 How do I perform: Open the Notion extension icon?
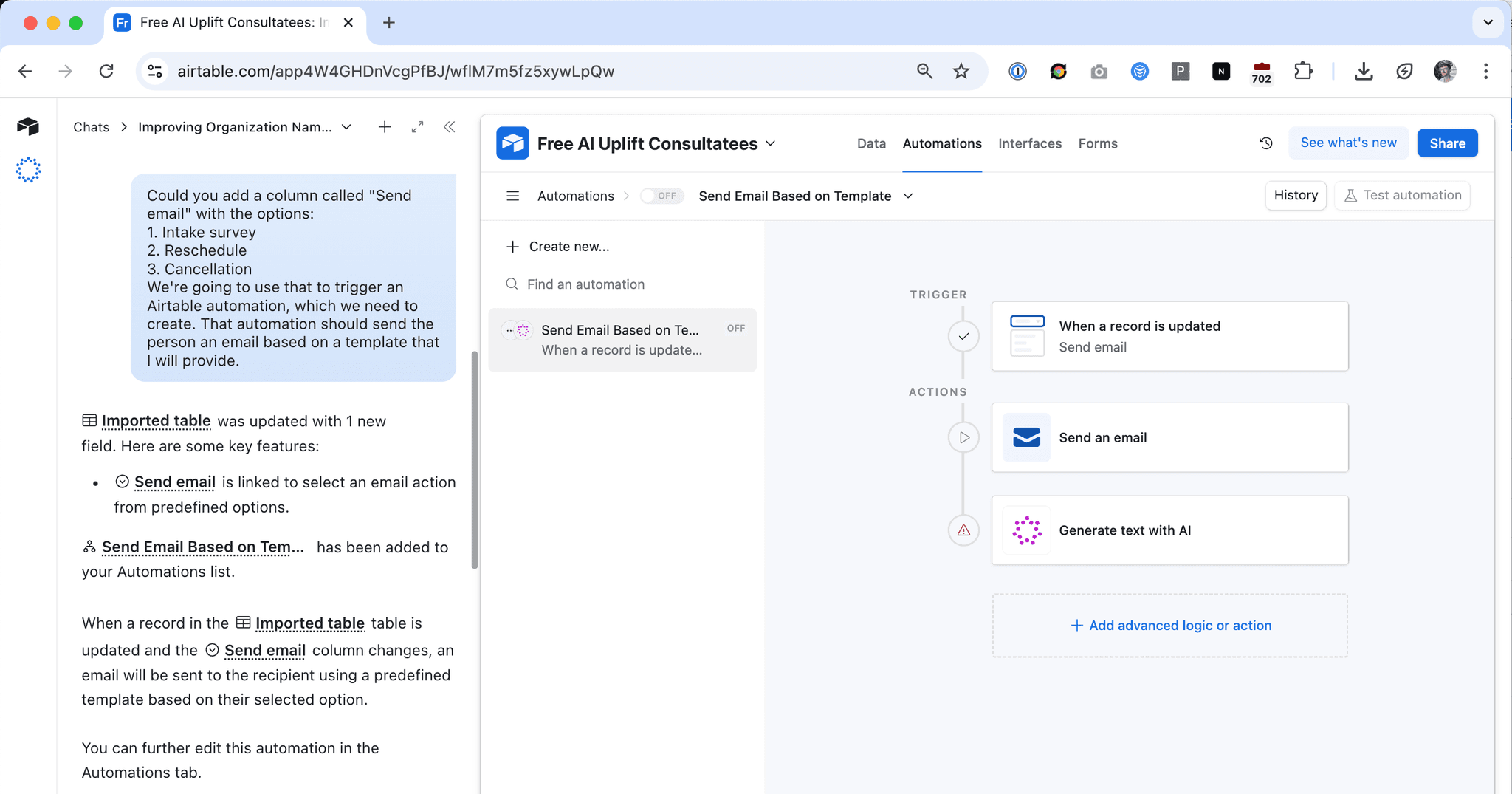pos(1221,71)
